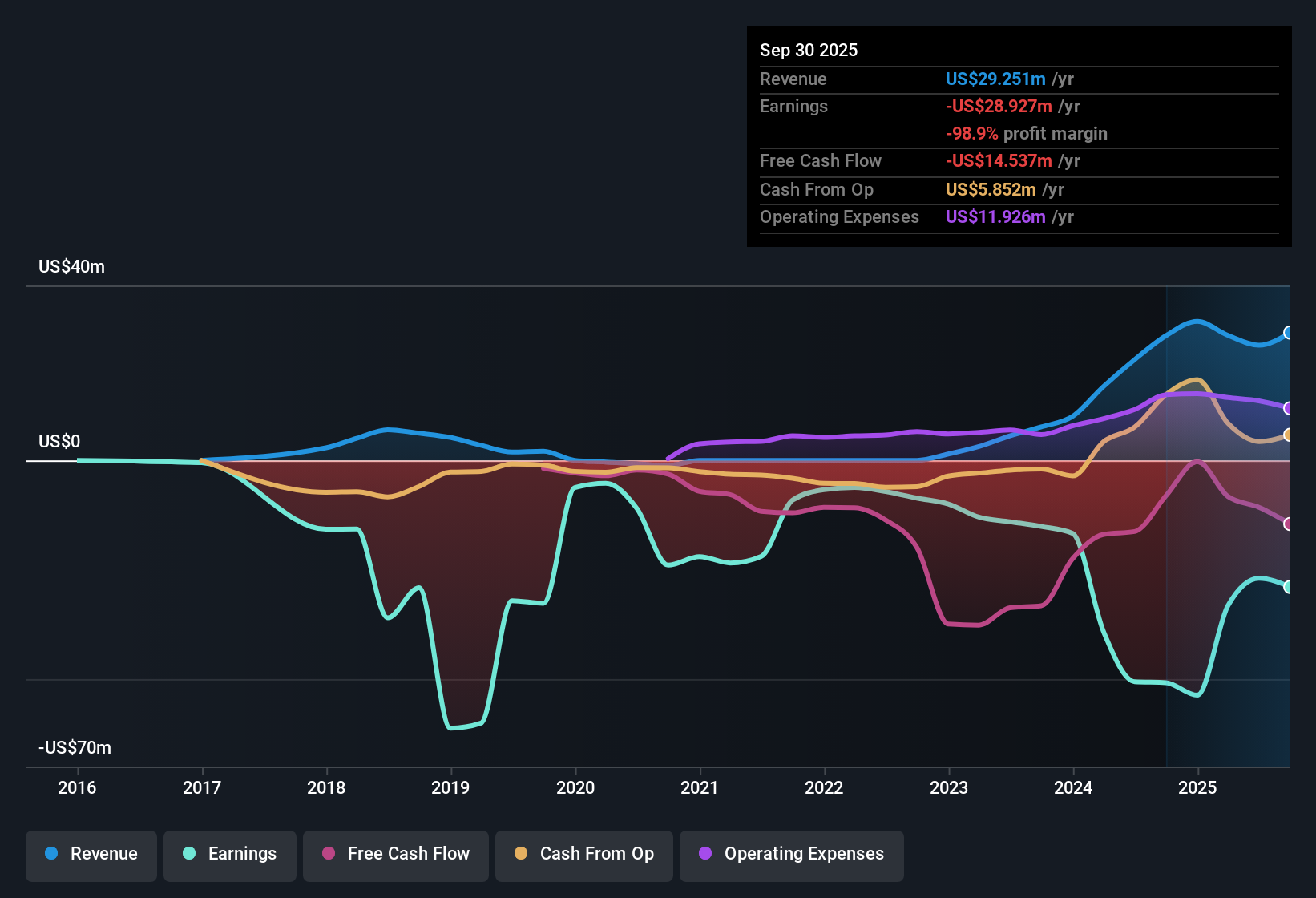The width and height of the screenshot is (1316, 898).
Task: Hide the Earnings series via its legend
Action: (x=229, y=854)
